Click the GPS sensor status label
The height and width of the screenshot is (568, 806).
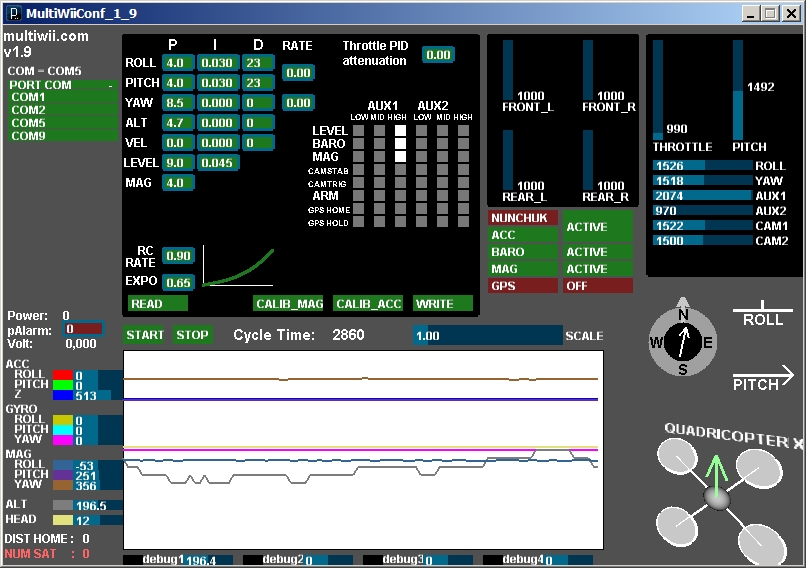523,286
